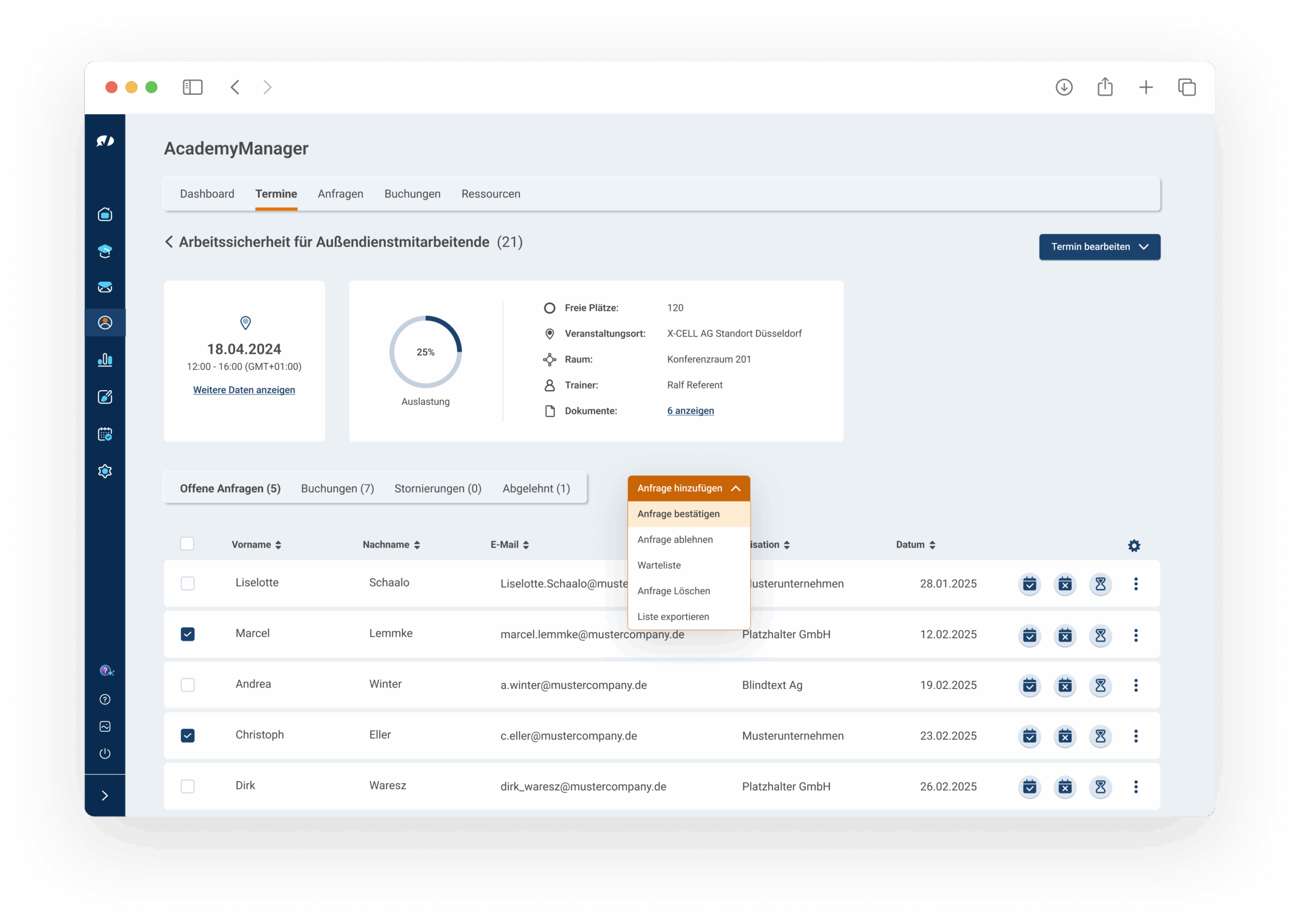Image resolution: width=1299 pixels, height=924 pixels.
Task: Click the browser sidebar toggle icon
Action: (192, 87)
